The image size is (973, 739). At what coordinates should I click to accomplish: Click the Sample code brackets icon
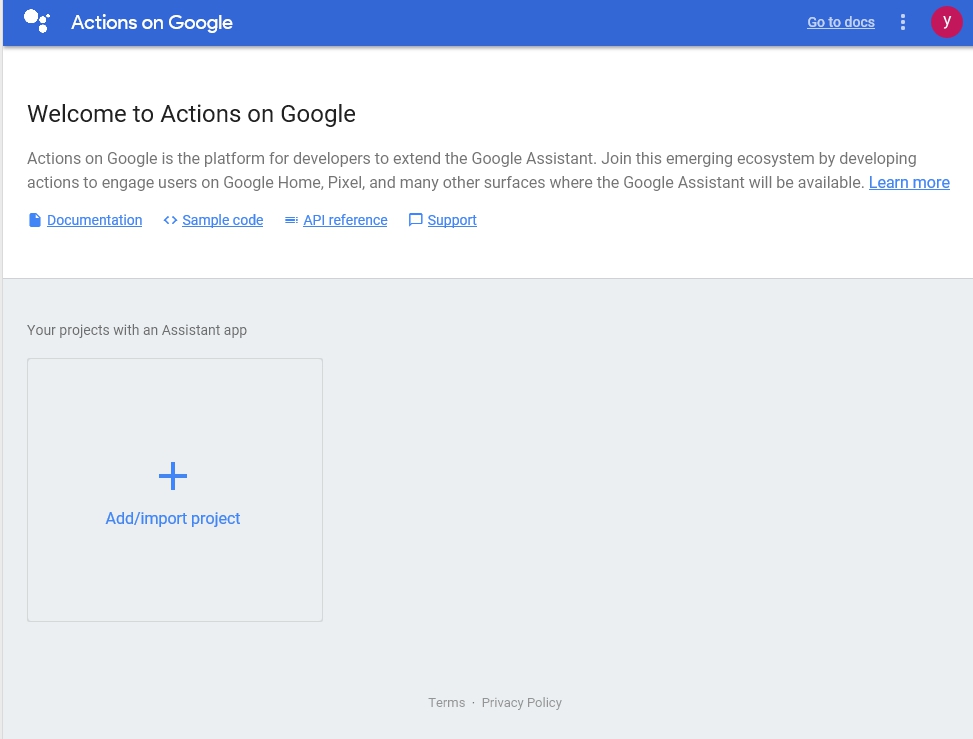pos(170,220)
